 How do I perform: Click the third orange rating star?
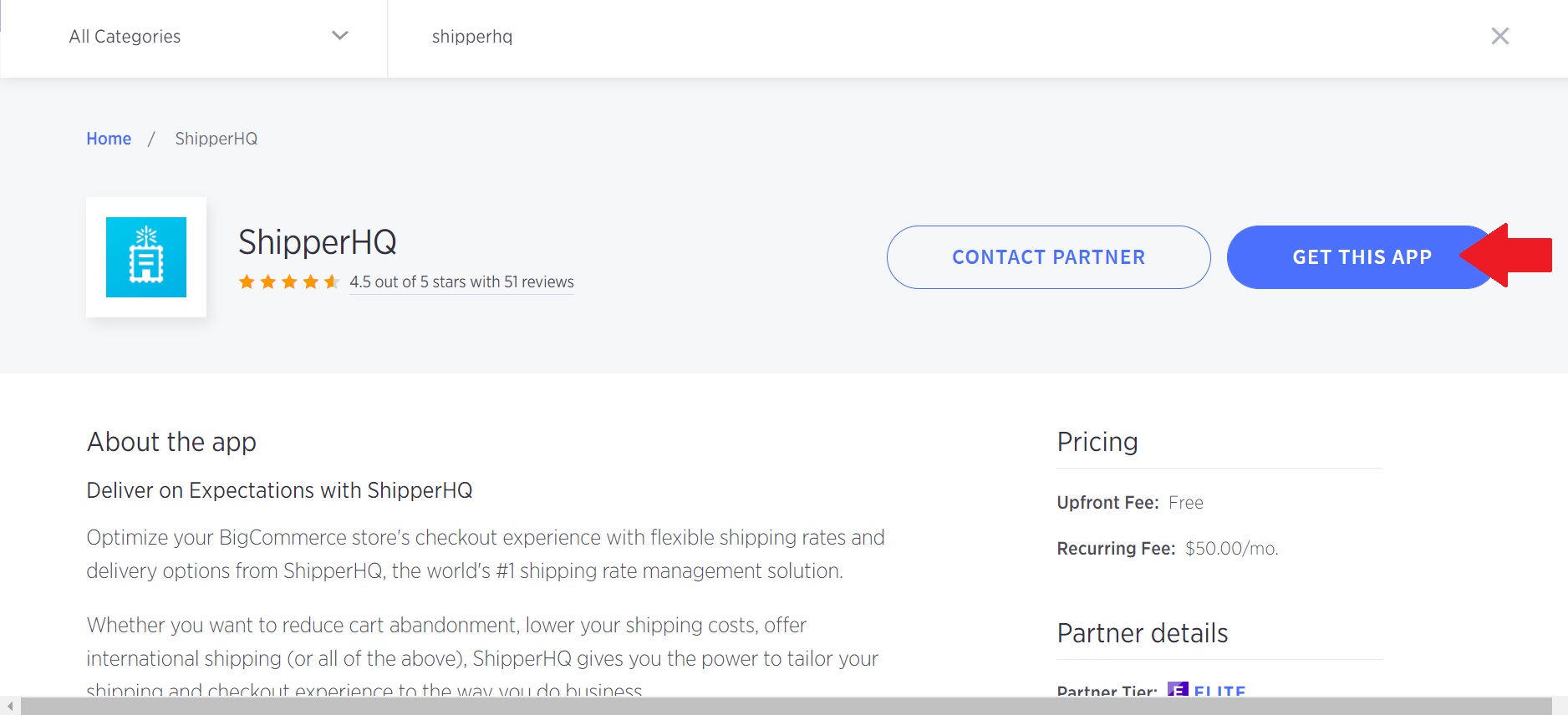(289, 282)
